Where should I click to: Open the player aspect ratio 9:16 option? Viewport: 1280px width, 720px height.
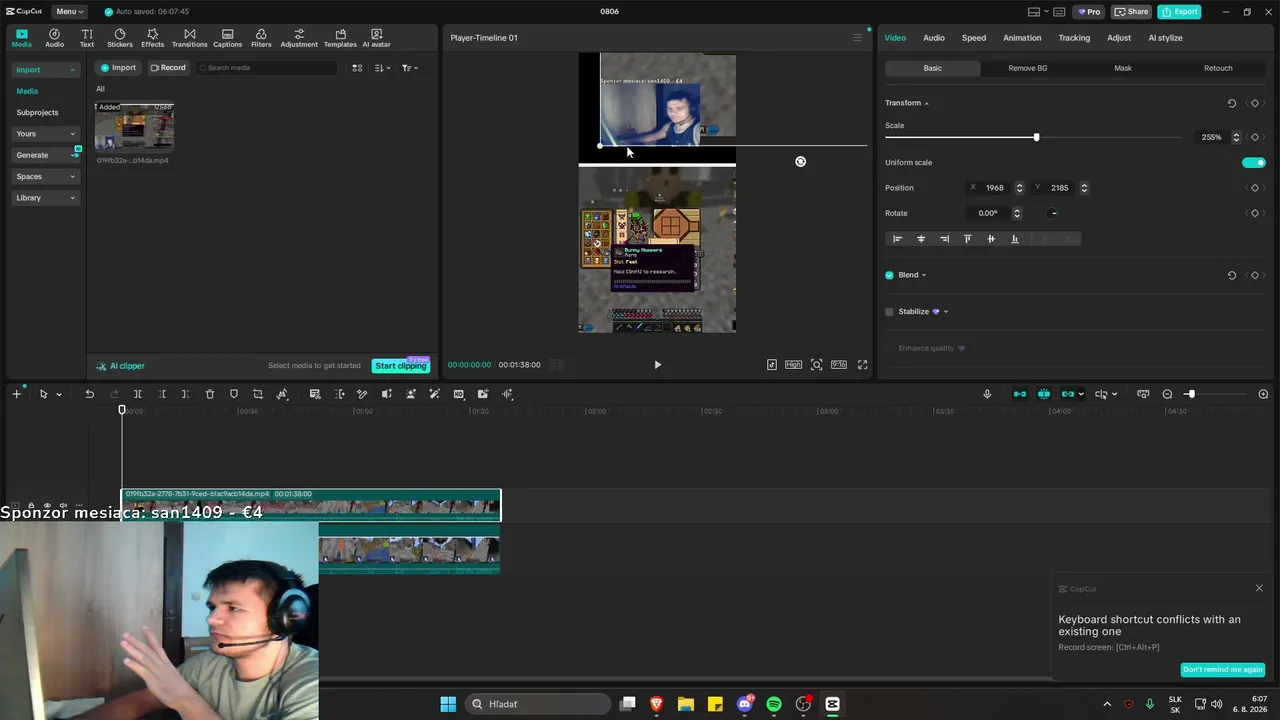click(x=839, y=365)
